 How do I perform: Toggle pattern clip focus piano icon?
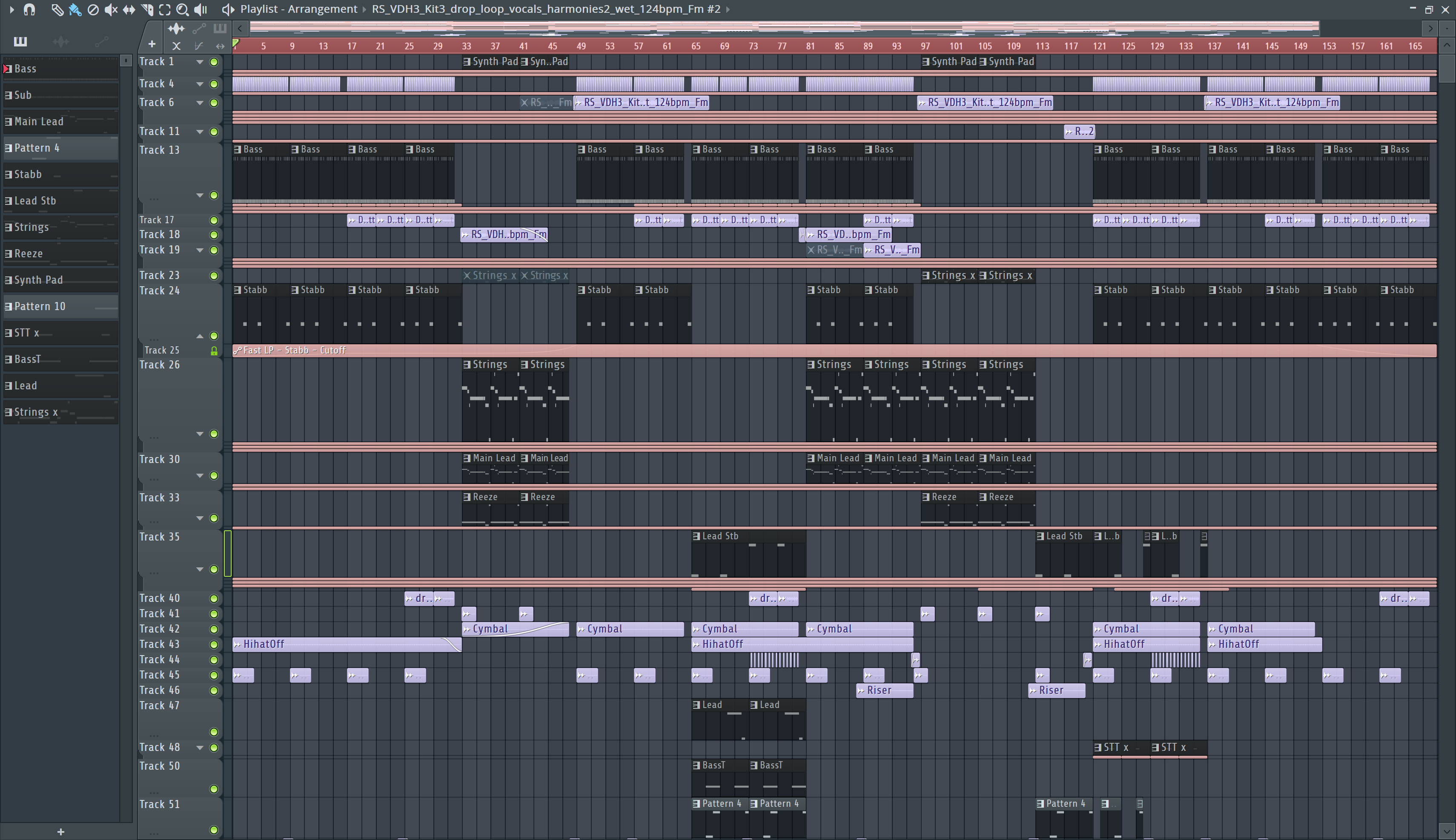click(220, 28)
